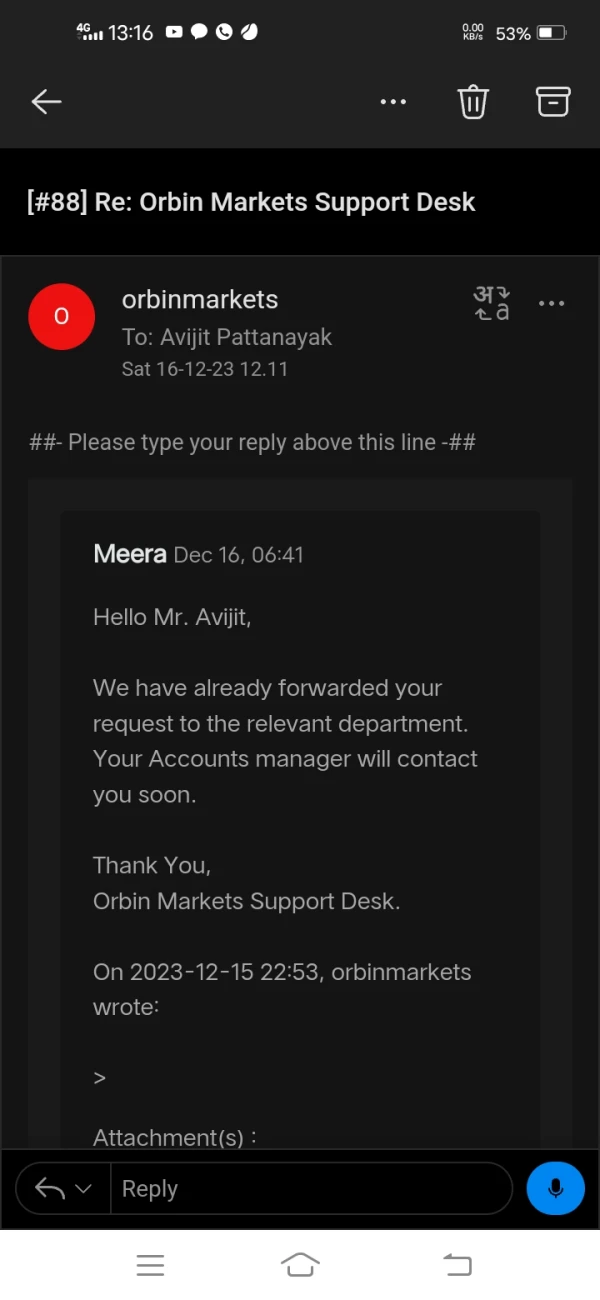Open message options three-dot menu
This screenshot has height=1300, width=600.
tap(552, 303)
